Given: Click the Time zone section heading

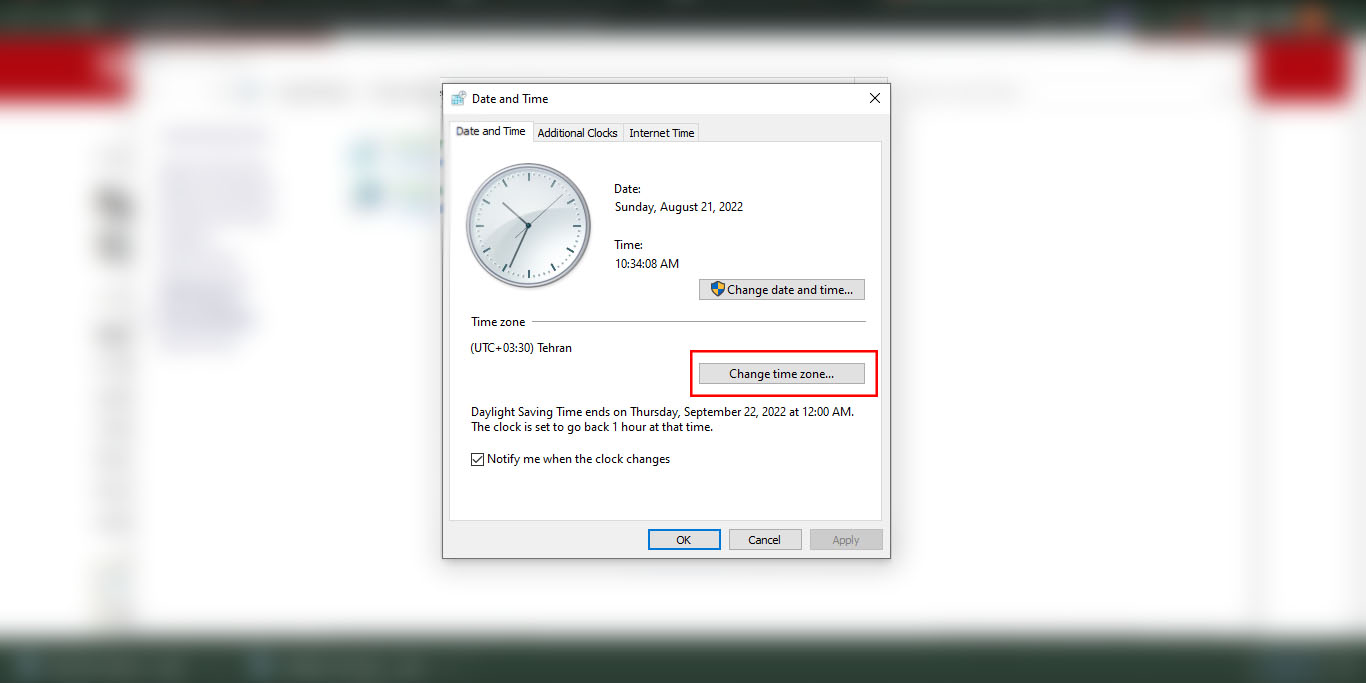Looking at the screenshot, I should point(498,322).
